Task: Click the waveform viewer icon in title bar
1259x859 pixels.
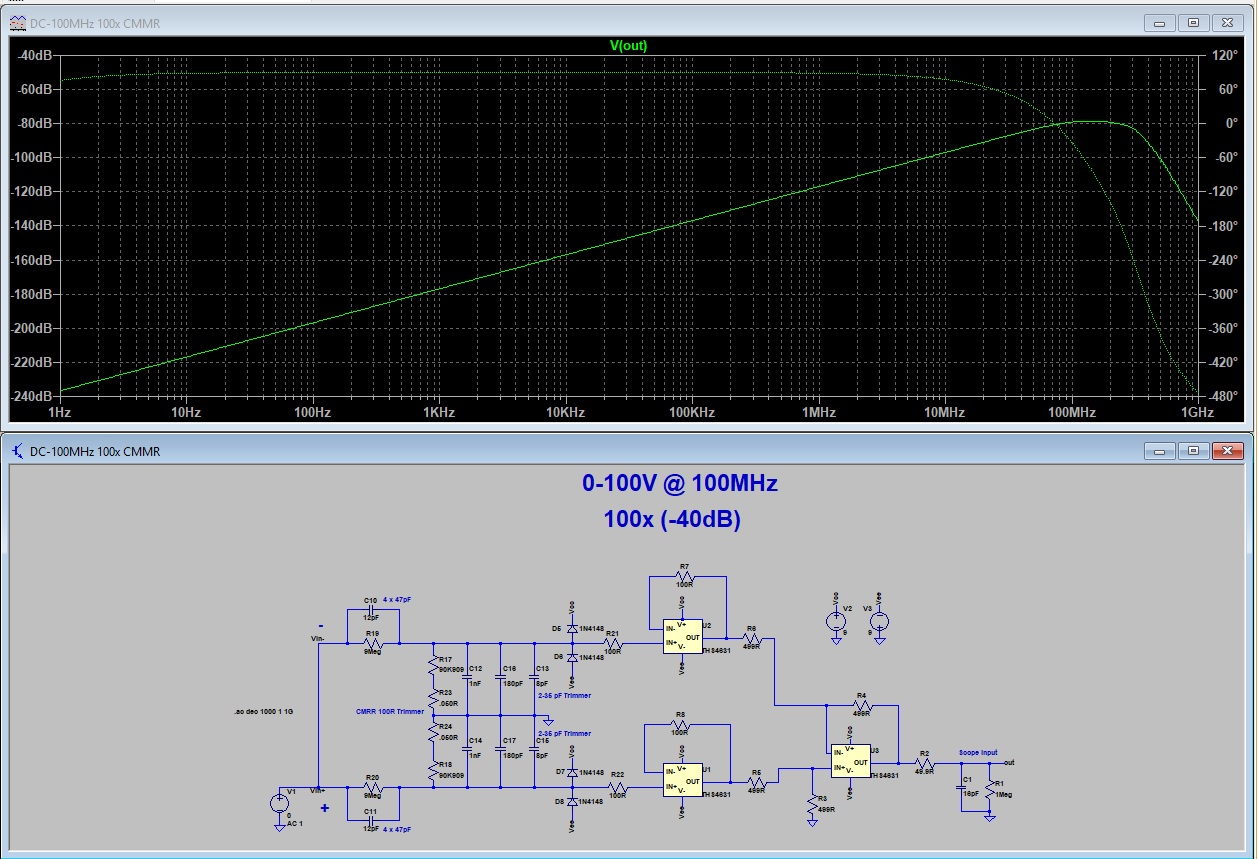Action: 17,21
